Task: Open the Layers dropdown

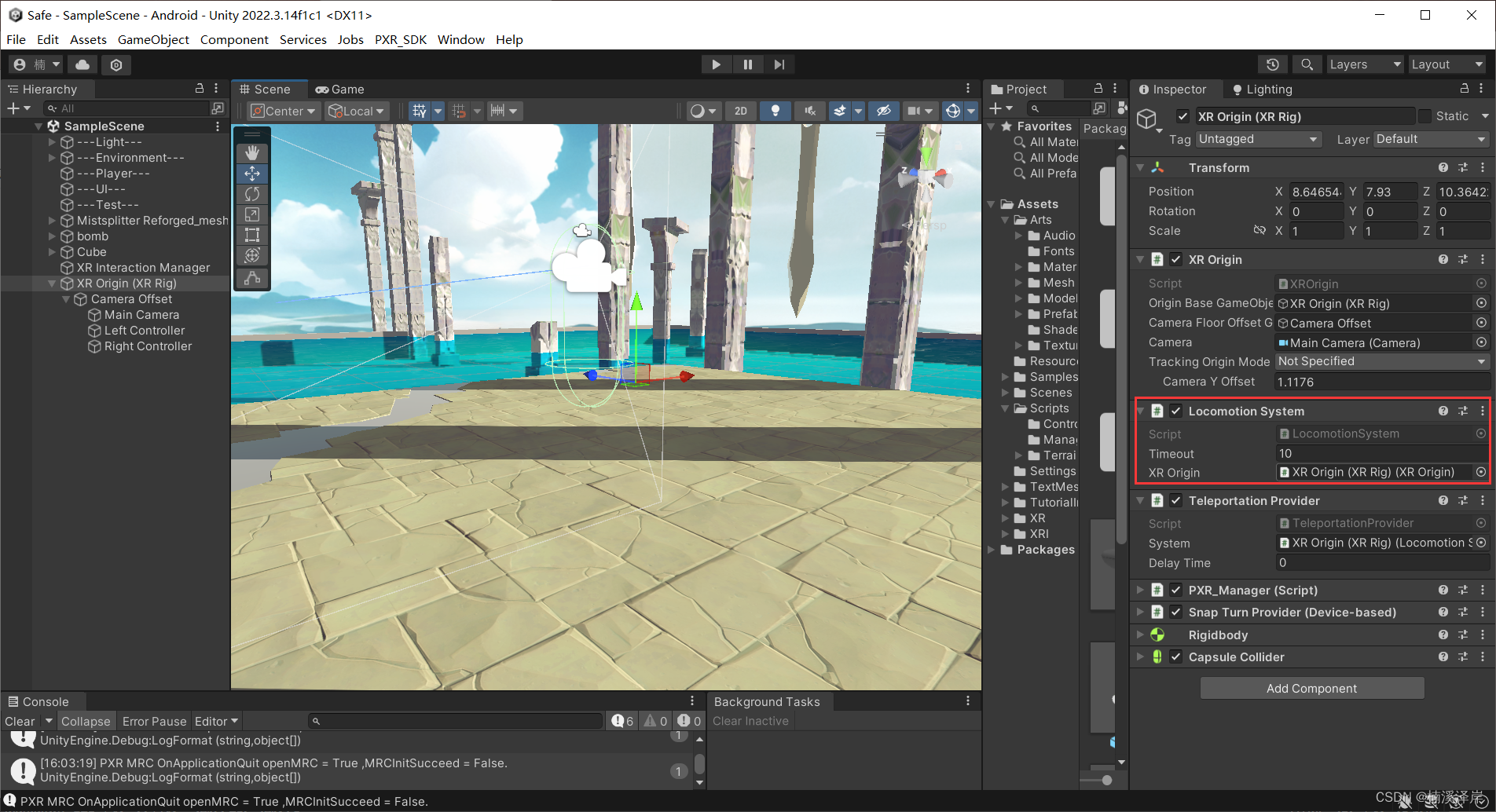Action: pos(1365,64)
